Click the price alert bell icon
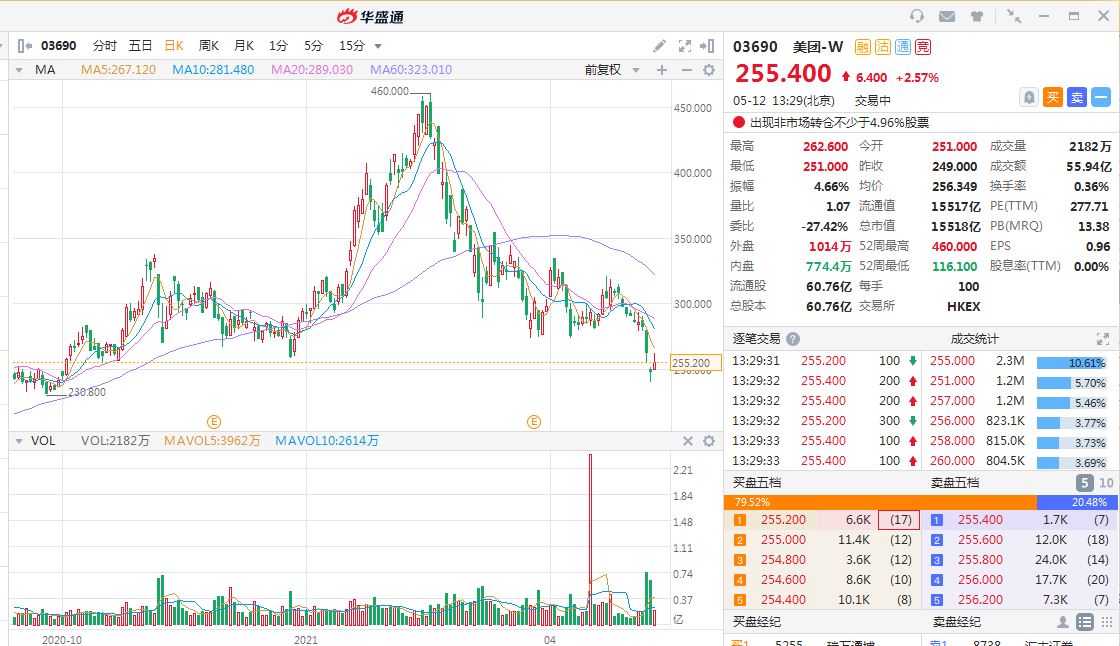This screenshot has height=646, width=1120. [1029, 97]
